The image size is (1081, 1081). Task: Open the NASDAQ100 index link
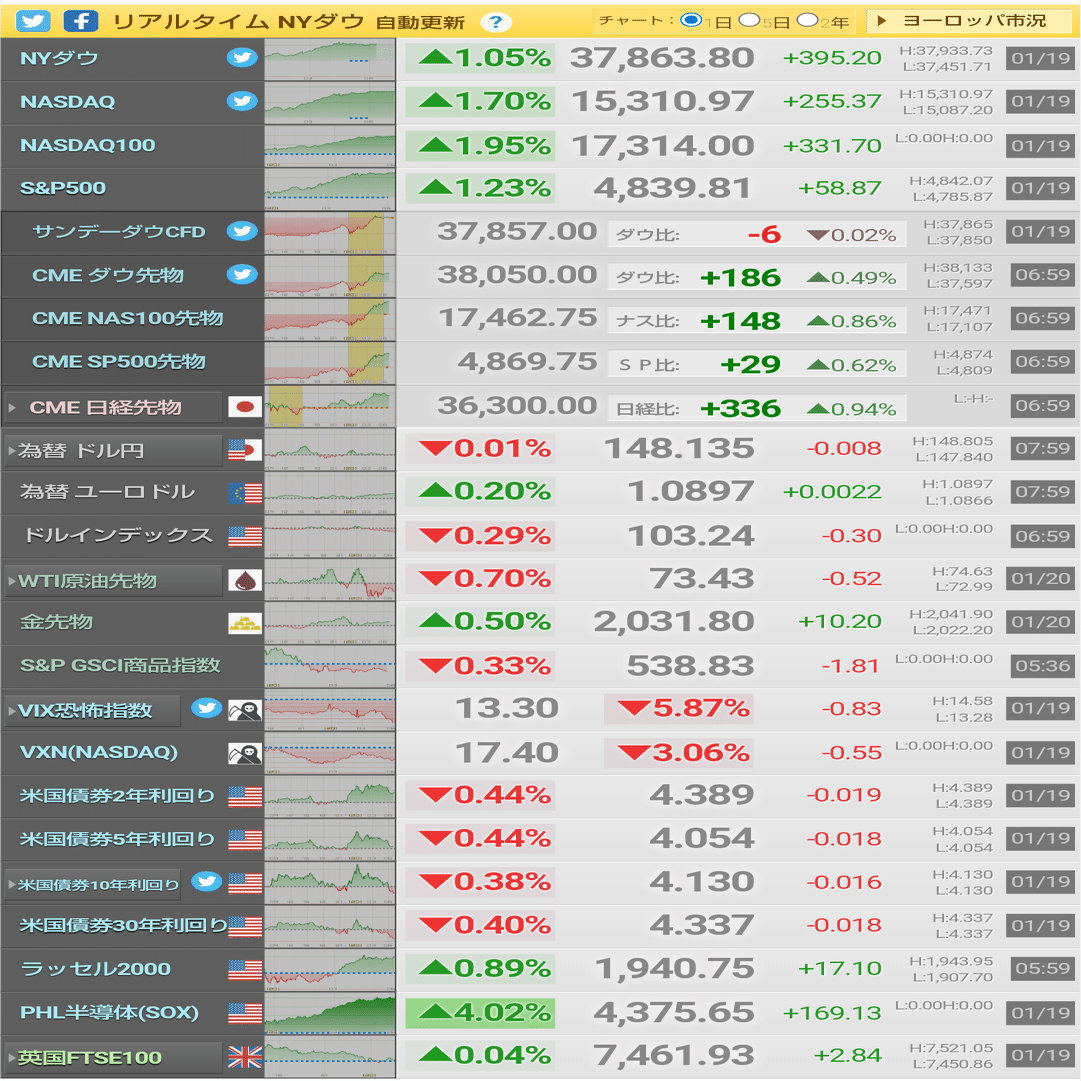coord(88,145)
